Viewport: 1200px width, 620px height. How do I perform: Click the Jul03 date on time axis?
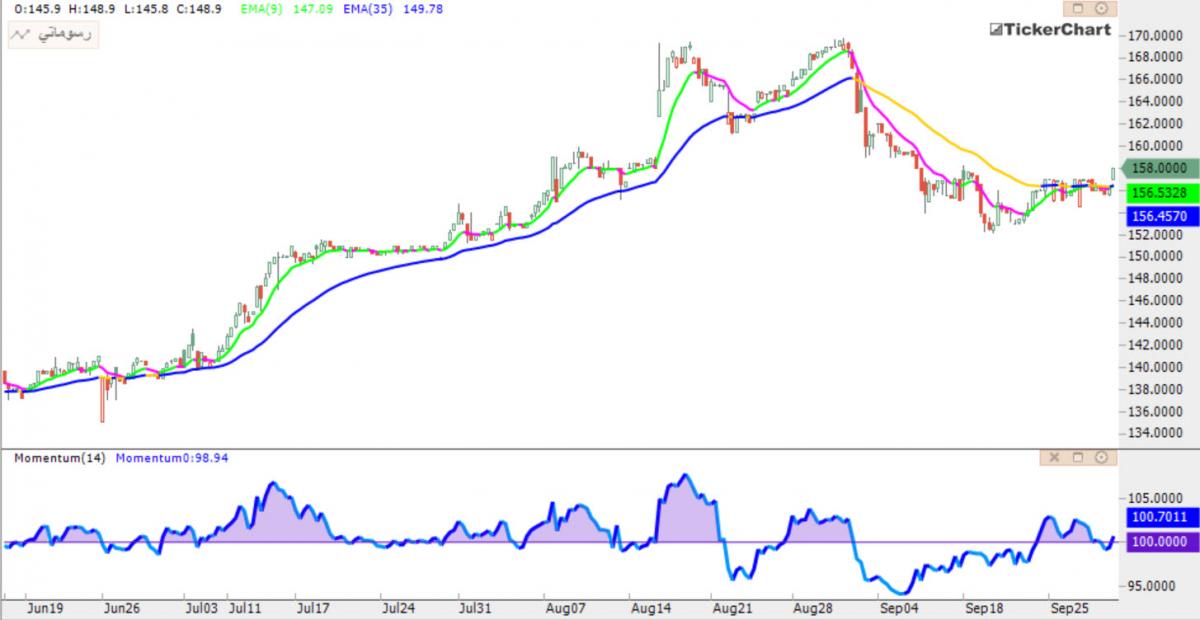click(203, 607)
